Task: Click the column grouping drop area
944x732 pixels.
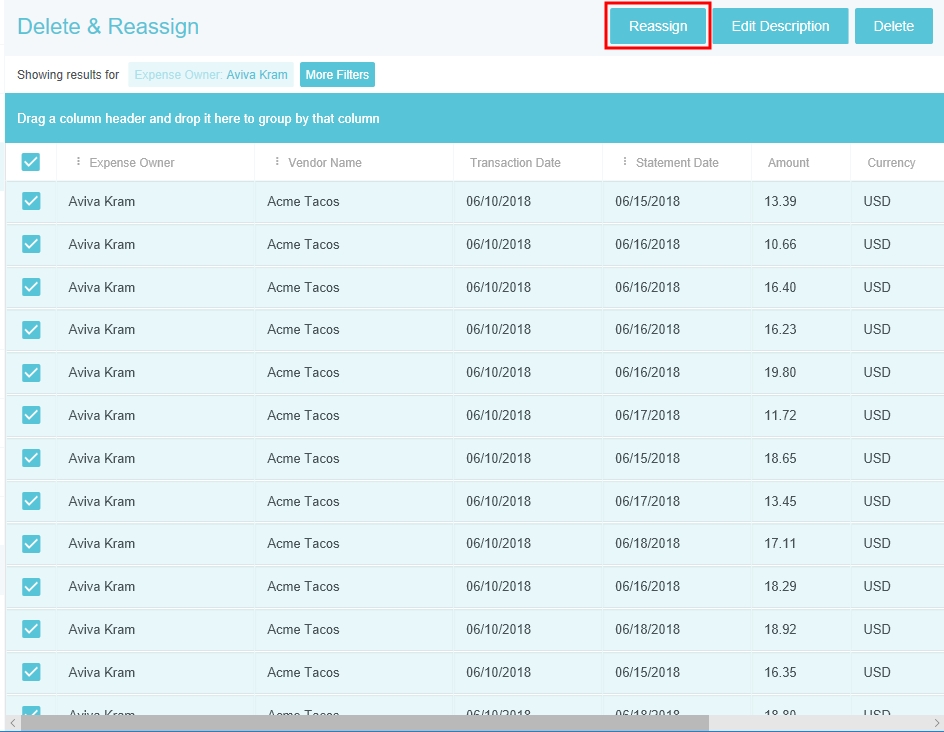Action: point(474,118)
